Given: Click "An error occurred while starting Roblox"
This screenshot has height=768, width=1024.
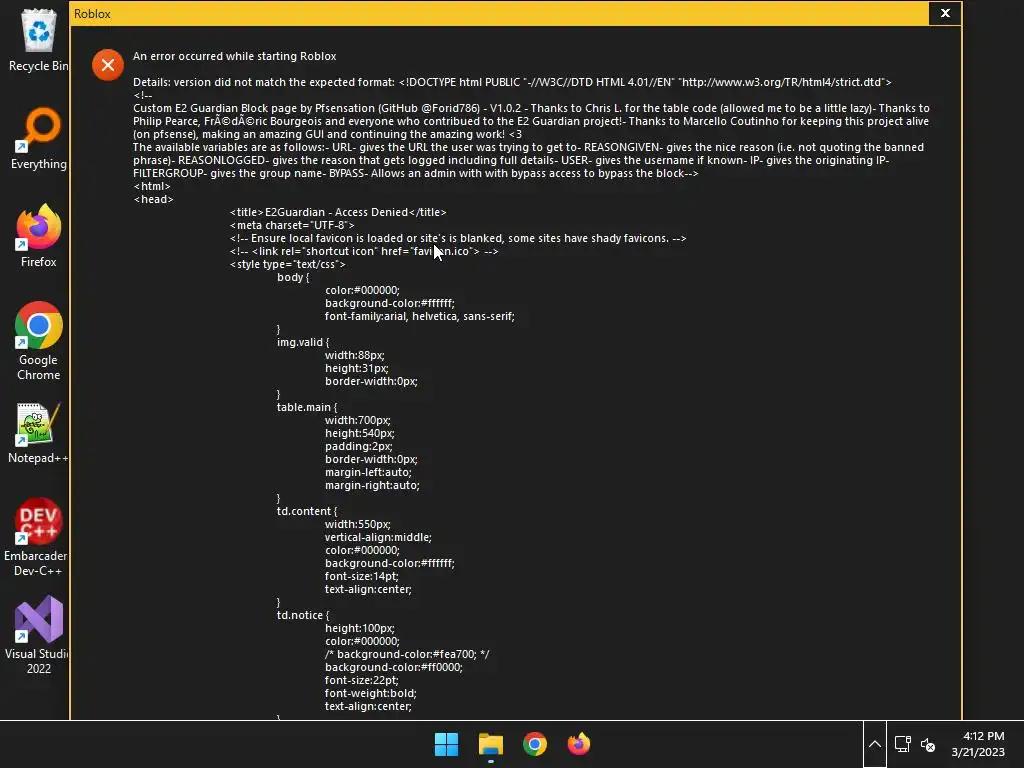Looking at the screenshot, I should [x=234, y=56].
